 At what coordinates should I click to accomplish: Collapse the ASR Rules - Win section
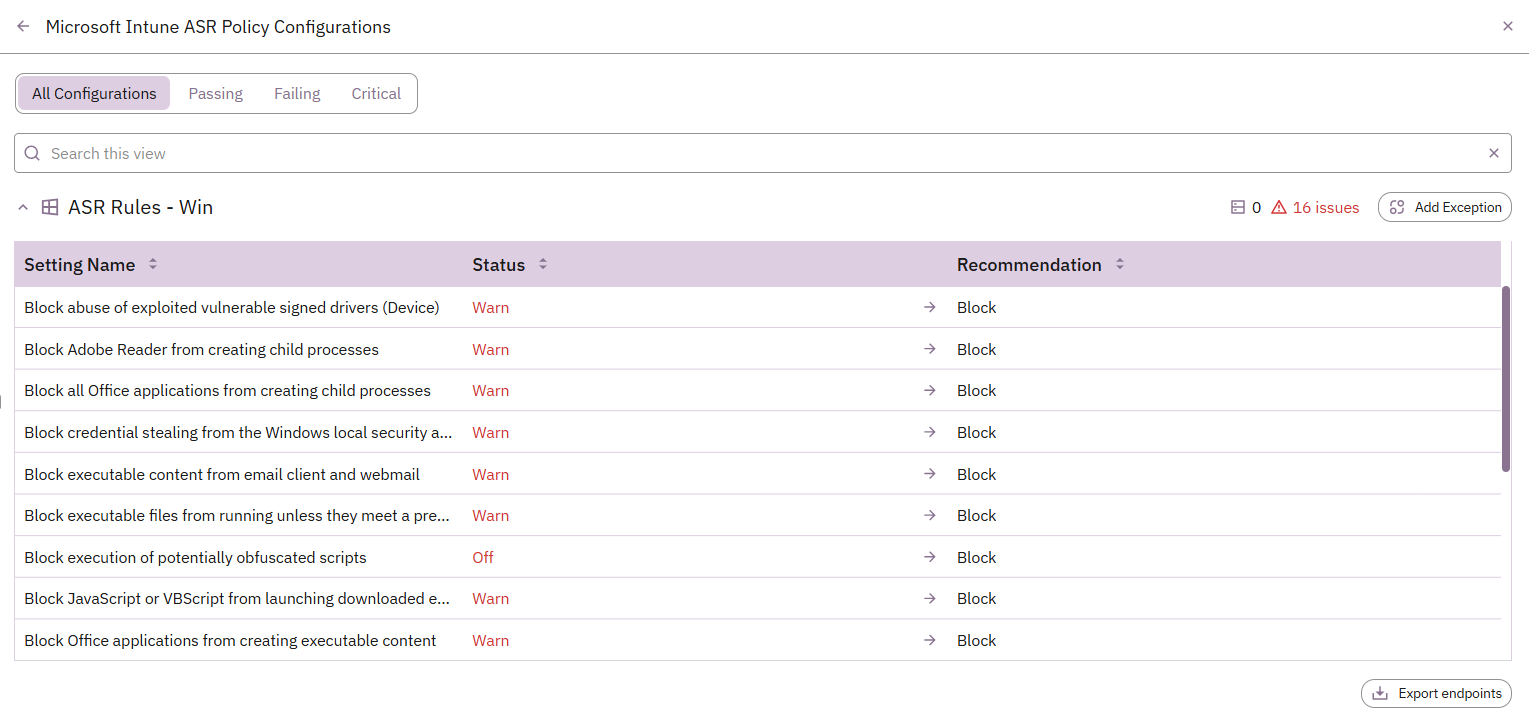(x=22, y=207)
